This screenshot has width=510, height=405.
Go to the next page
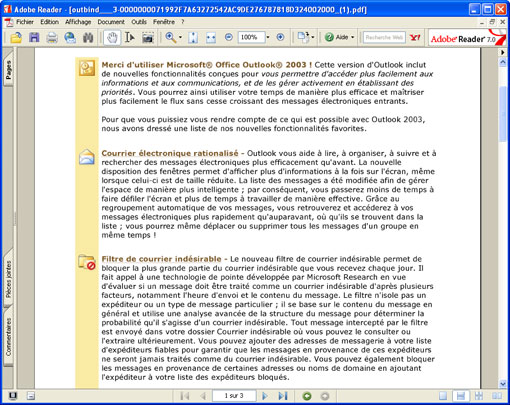(x=265, y=396)
